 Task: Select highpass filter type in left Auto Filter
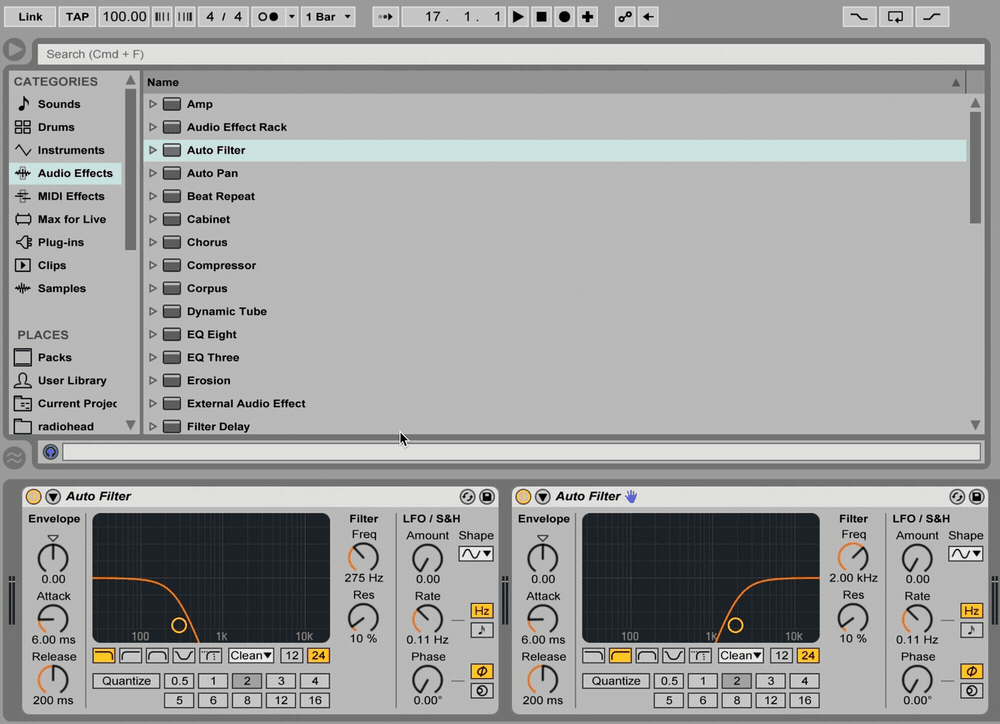[131, 655]
